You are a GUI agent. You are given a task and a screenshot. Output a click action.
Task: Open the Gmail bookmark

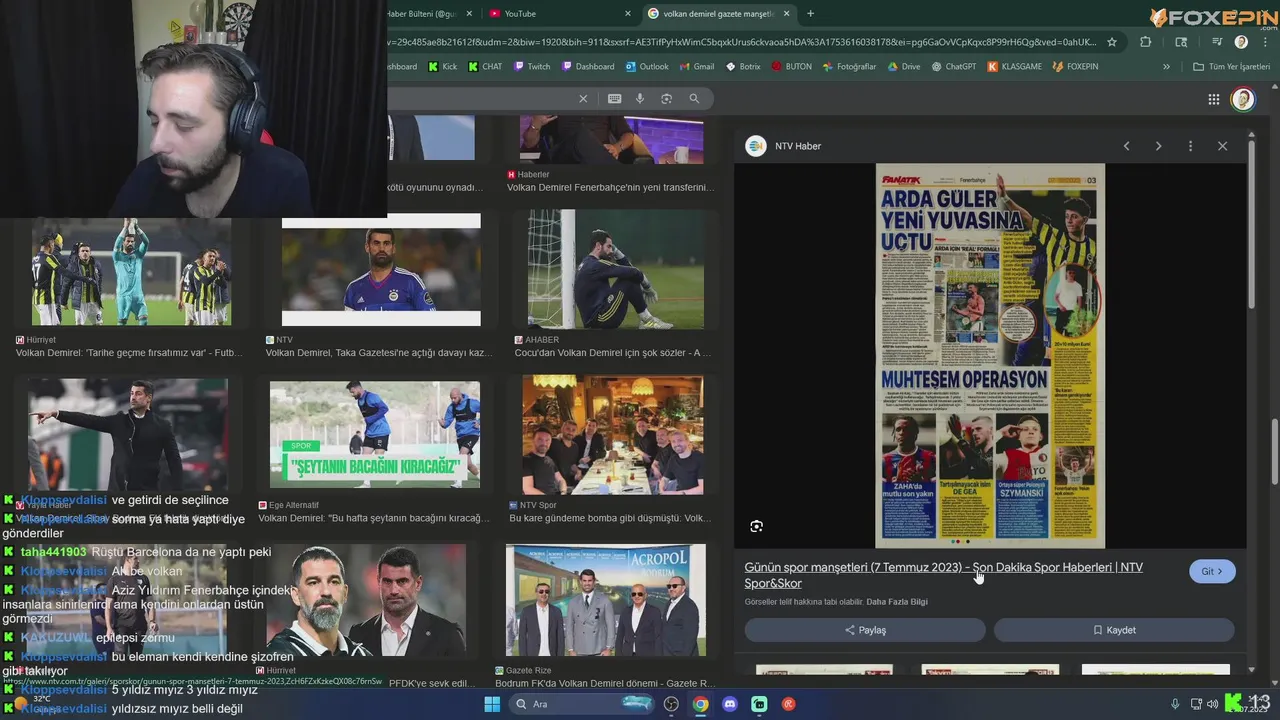(x=696, y=67)
